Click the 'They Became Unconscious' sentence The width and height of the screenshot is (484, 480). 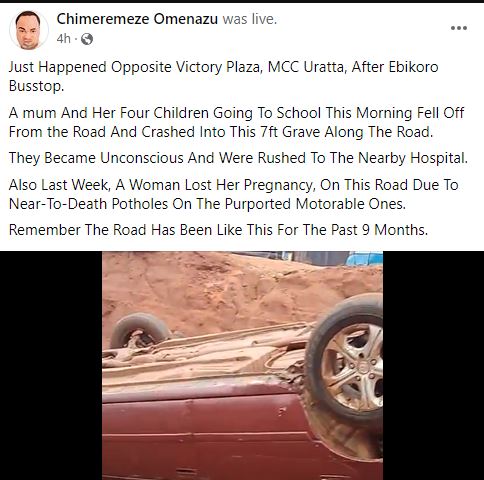click(238, 158)
